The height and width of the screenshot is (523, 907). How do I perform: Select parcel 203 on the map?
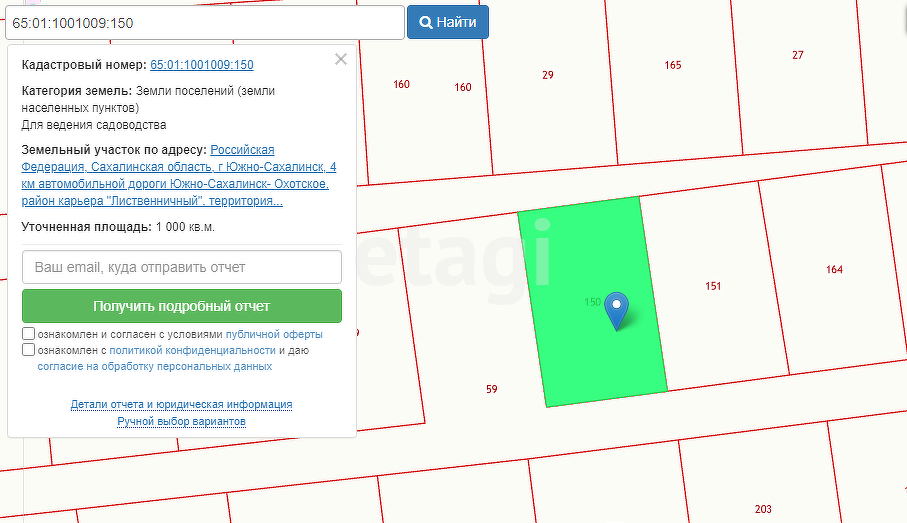click(x=763, y=509)
